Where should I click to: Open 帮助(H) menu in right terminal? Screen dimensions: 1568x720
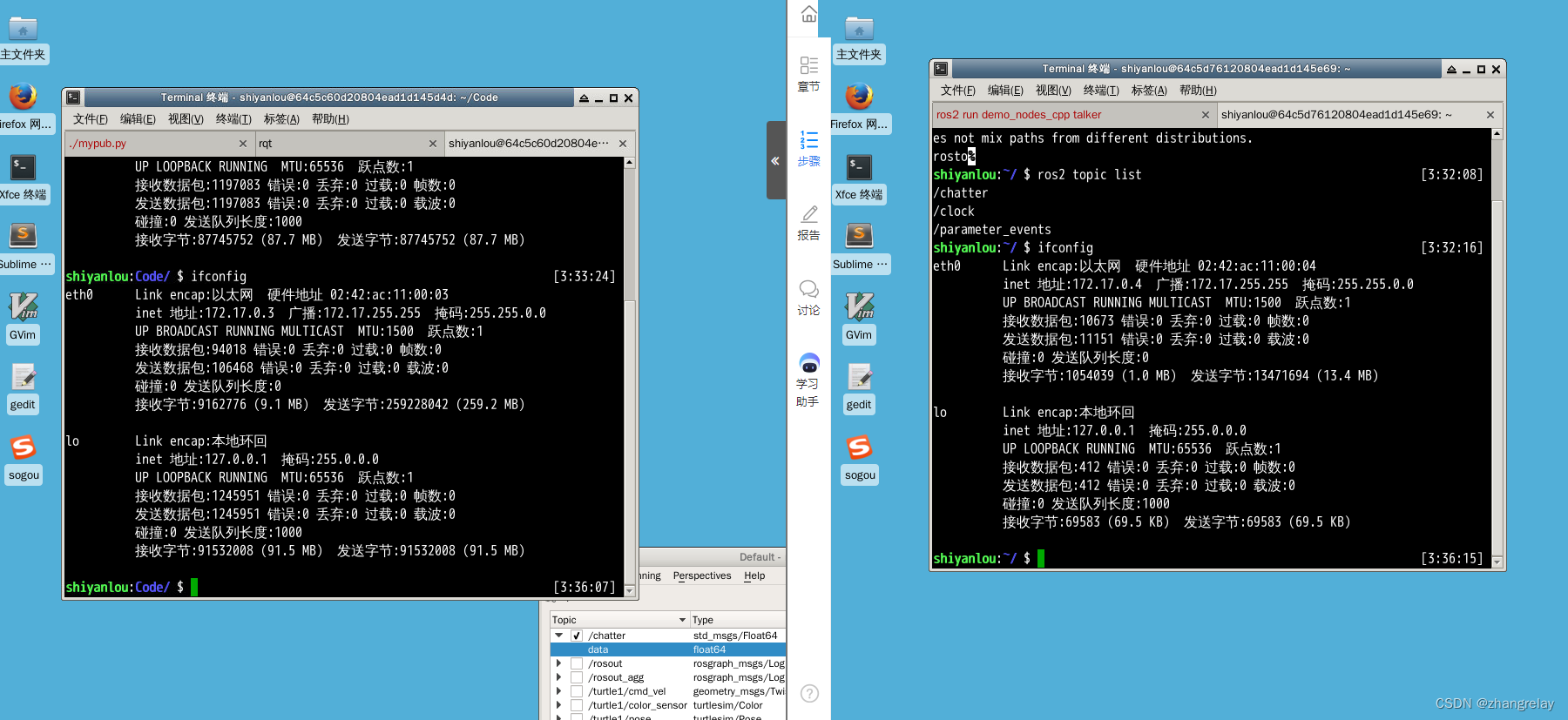click(1198, 91)
